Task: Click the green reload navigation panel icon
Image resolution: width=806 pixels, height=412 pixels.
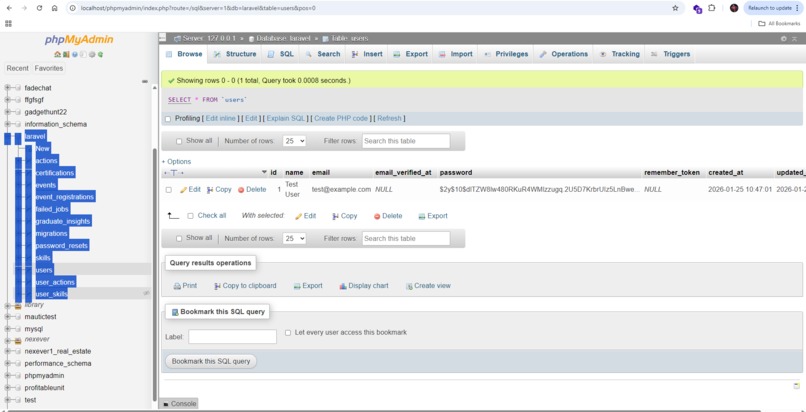Action: coord(100,54)
